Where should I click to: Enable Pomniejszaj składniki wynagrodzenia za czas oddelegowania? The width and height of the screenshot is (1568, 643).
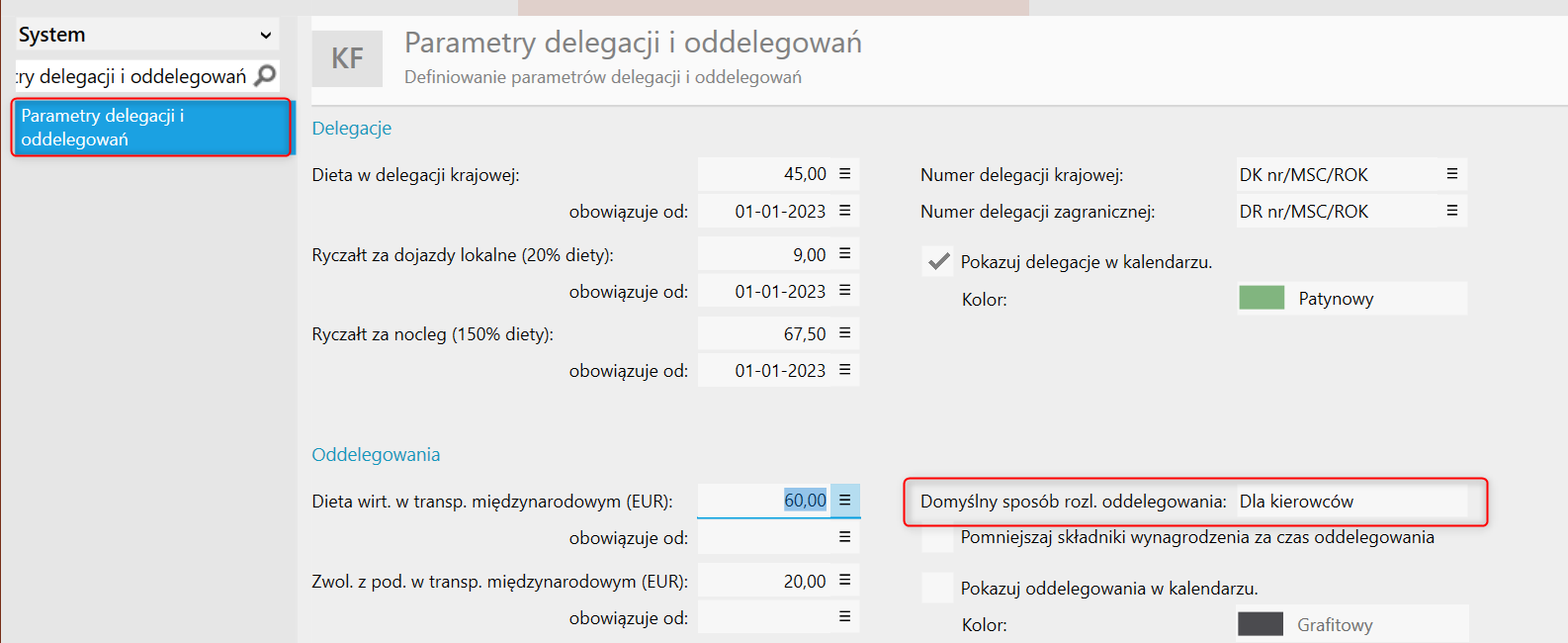pyautogui.click(x=937, y=537)
